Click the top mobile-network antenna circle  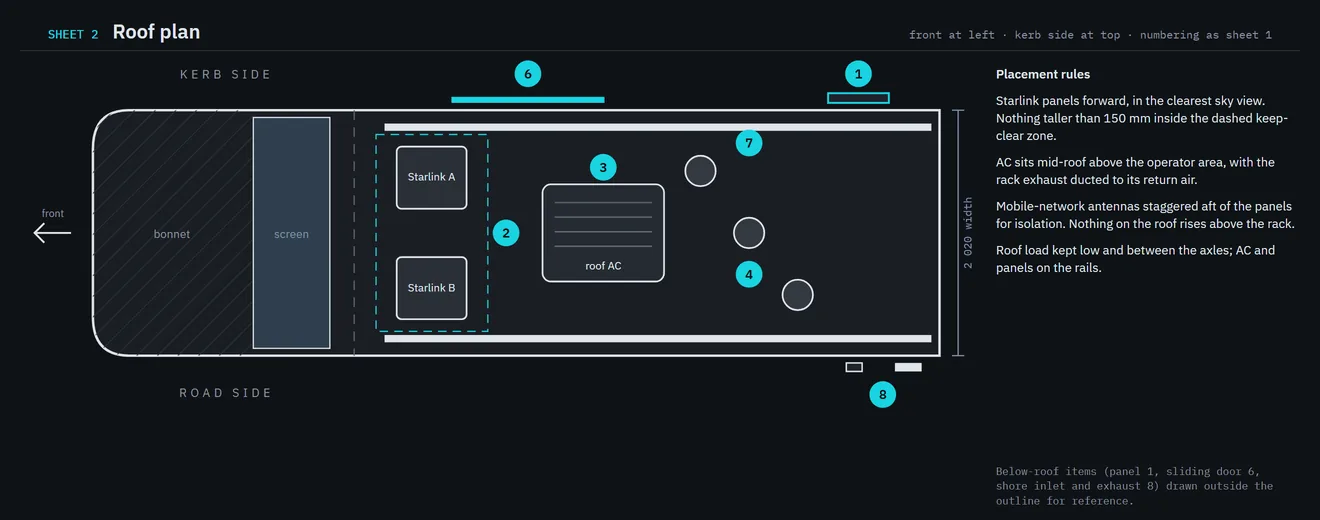[x=700, y=171]
